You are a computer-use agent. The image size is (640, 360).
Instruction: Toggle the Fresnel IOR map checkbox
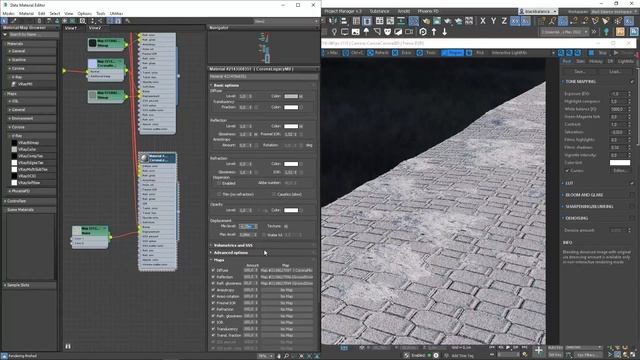click(213, 303)
